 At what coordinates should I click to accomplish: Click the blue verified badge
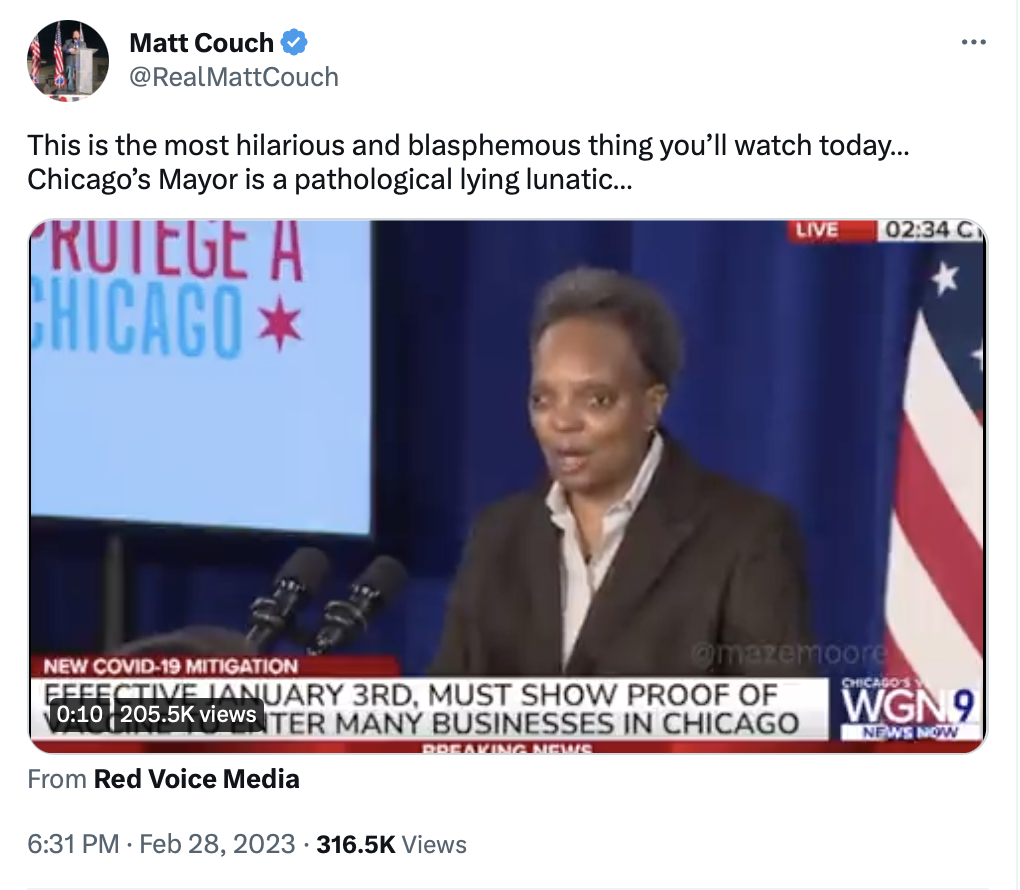coord(294,42)
